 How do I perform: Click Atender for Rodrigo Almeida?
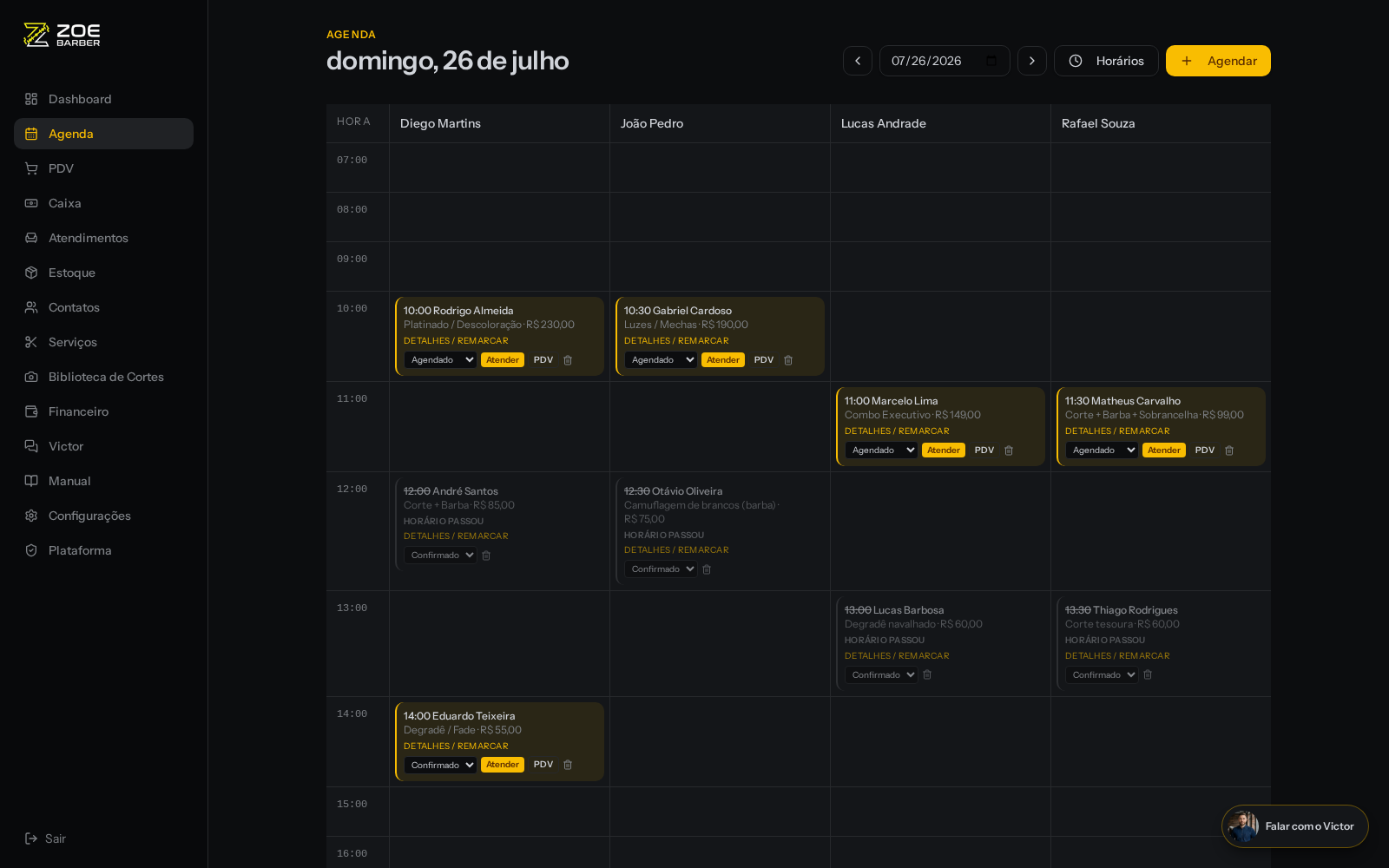(503, 360)
